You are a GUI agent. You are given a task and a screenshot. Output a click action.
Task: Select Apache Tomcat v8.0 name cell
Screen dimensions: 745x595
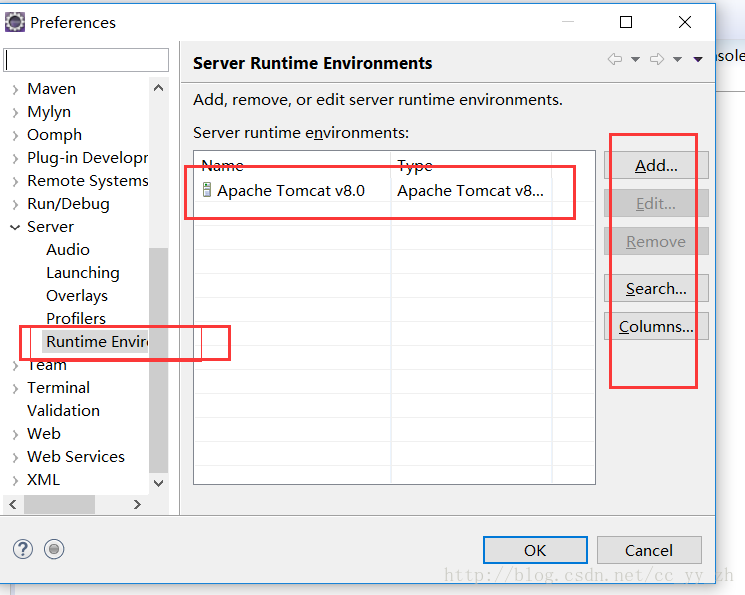pyautogui.click(x=291, y=191)
